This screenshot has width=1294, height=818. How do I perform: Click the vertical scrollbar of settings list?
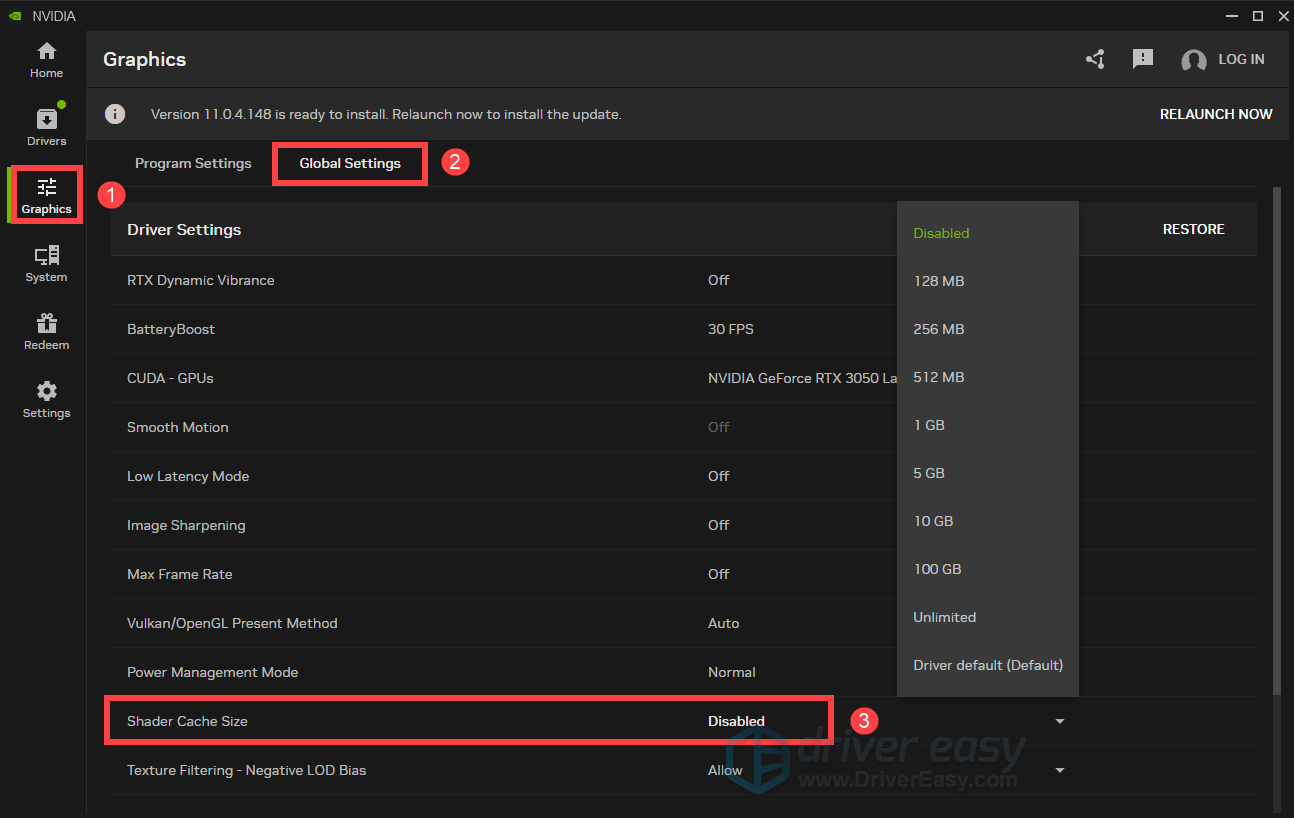[1276, 440]
